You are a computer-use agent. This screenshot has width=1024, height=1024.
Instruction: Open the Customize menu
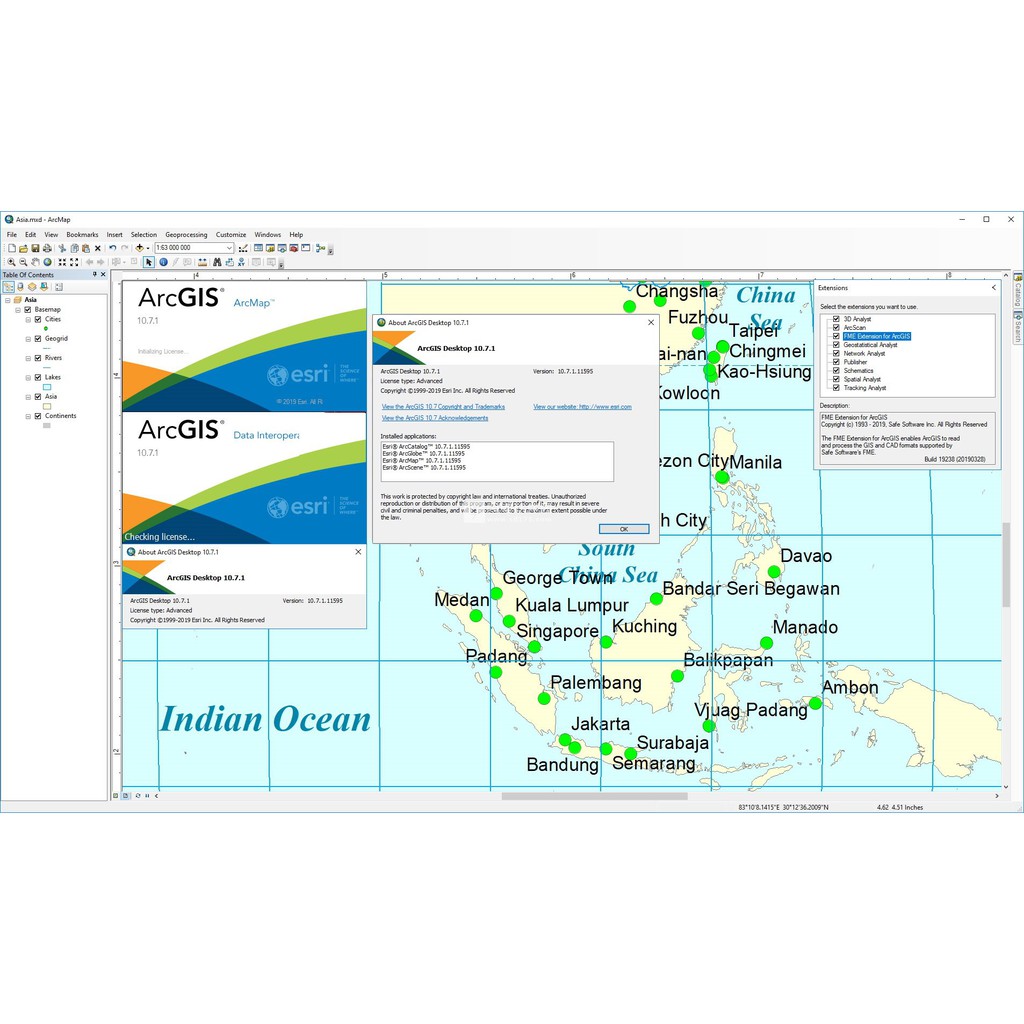click(231, 234)
